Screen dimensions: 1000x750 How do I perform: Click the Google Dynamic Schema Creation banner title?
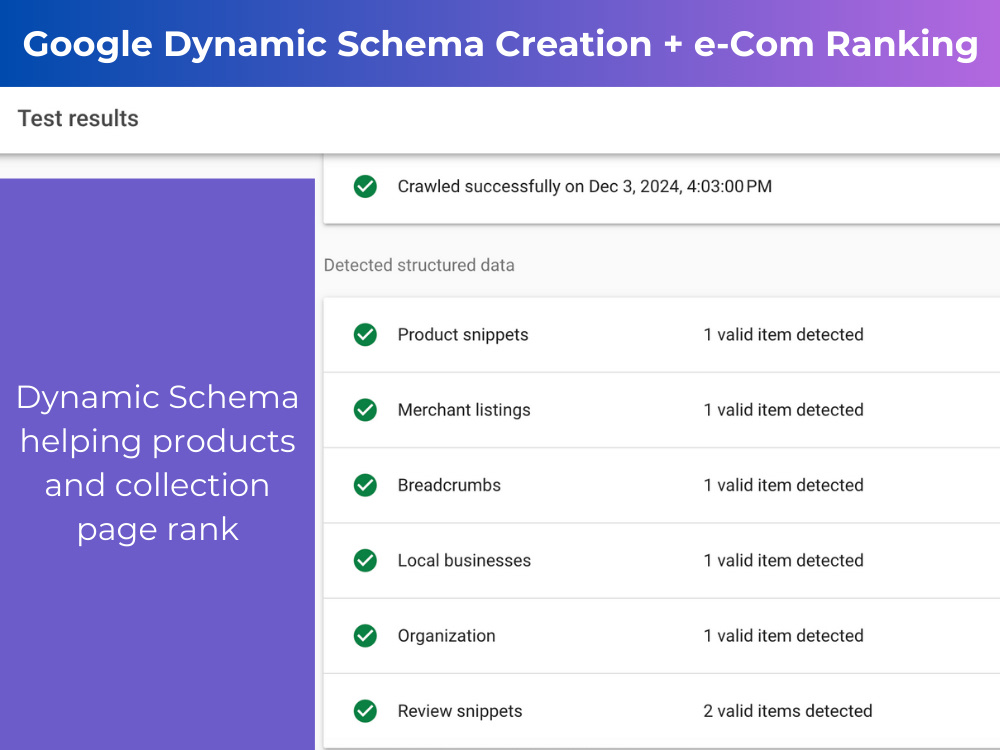(500, 44)
